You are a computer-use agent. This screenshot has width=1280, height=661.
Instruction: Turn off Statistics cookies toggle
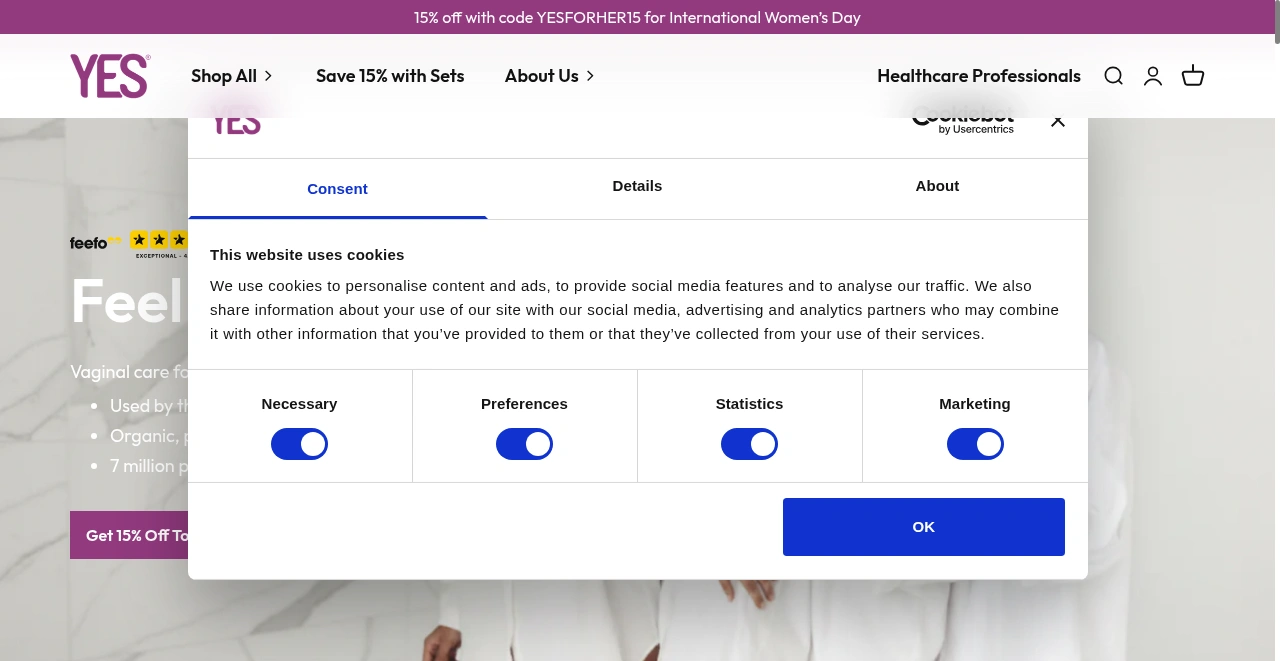coord(749,444)
